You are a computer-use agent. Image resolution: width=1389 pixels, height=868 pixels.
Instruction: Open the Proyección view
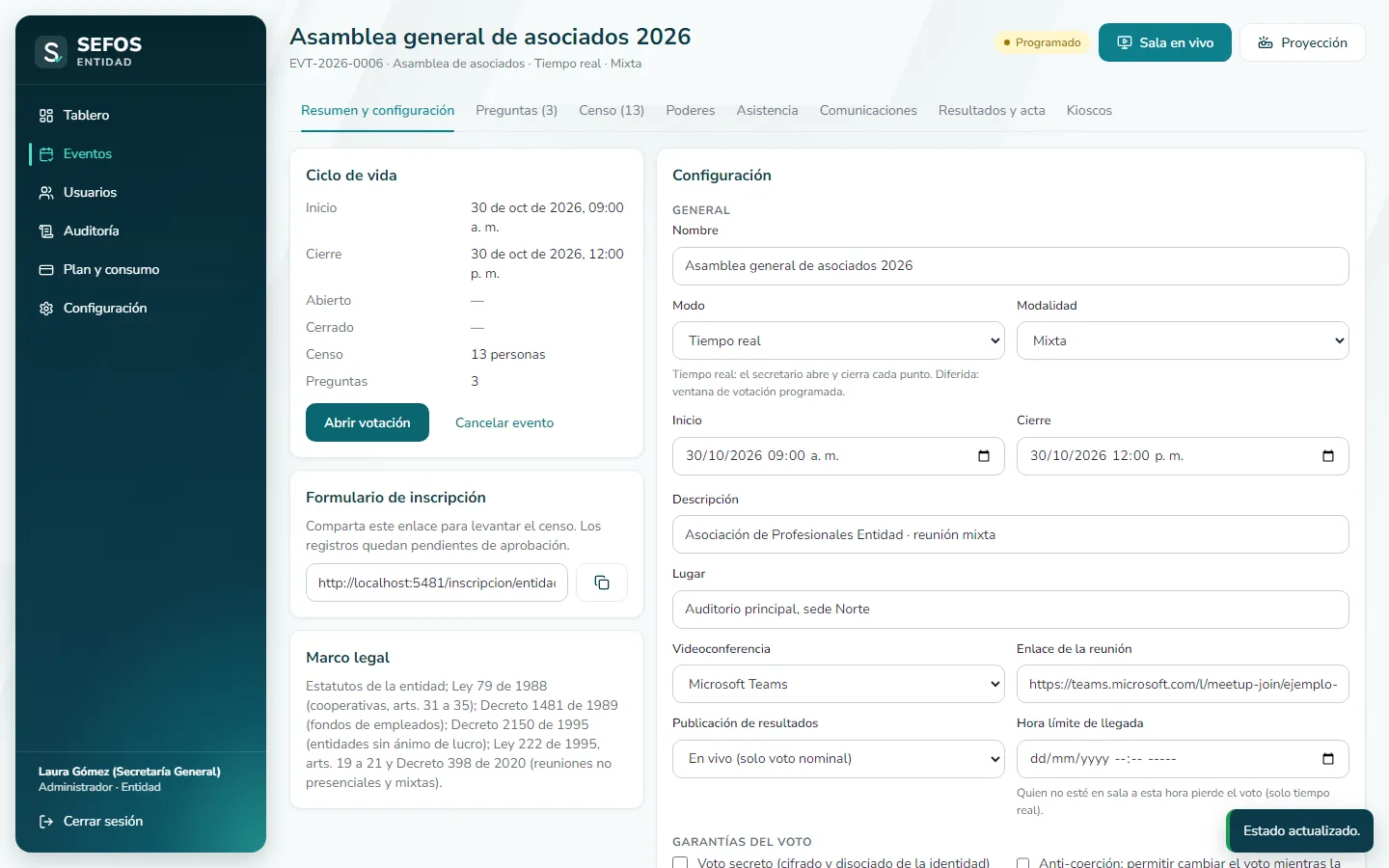(x=1302, y=42)
